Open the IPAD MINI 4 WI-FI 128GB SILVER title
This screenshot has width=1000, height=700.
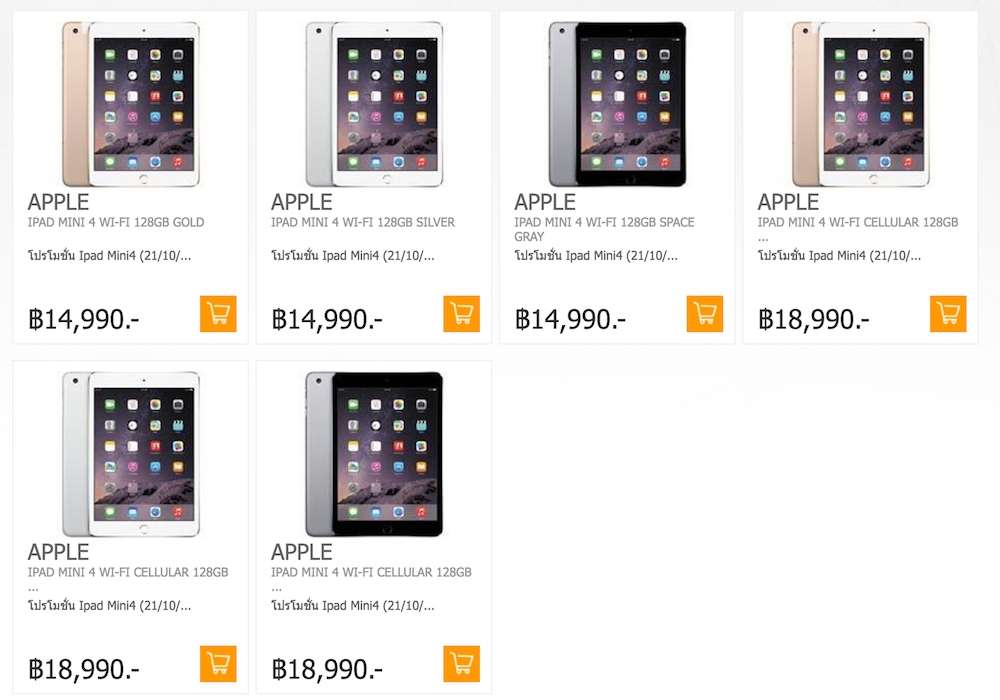(363, 222)
